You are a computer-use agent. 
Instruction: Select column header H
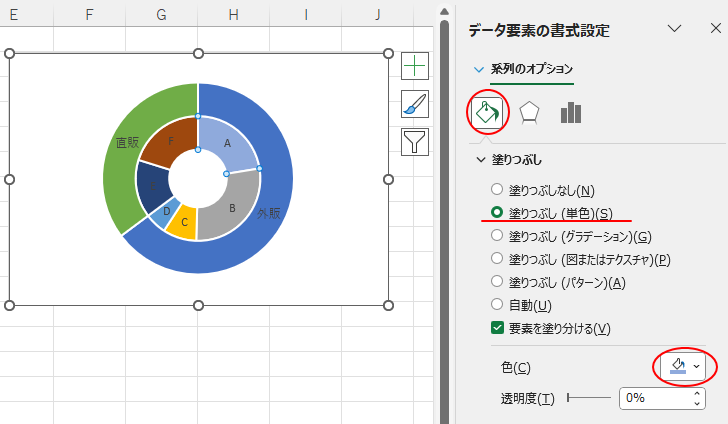point(233,15)
